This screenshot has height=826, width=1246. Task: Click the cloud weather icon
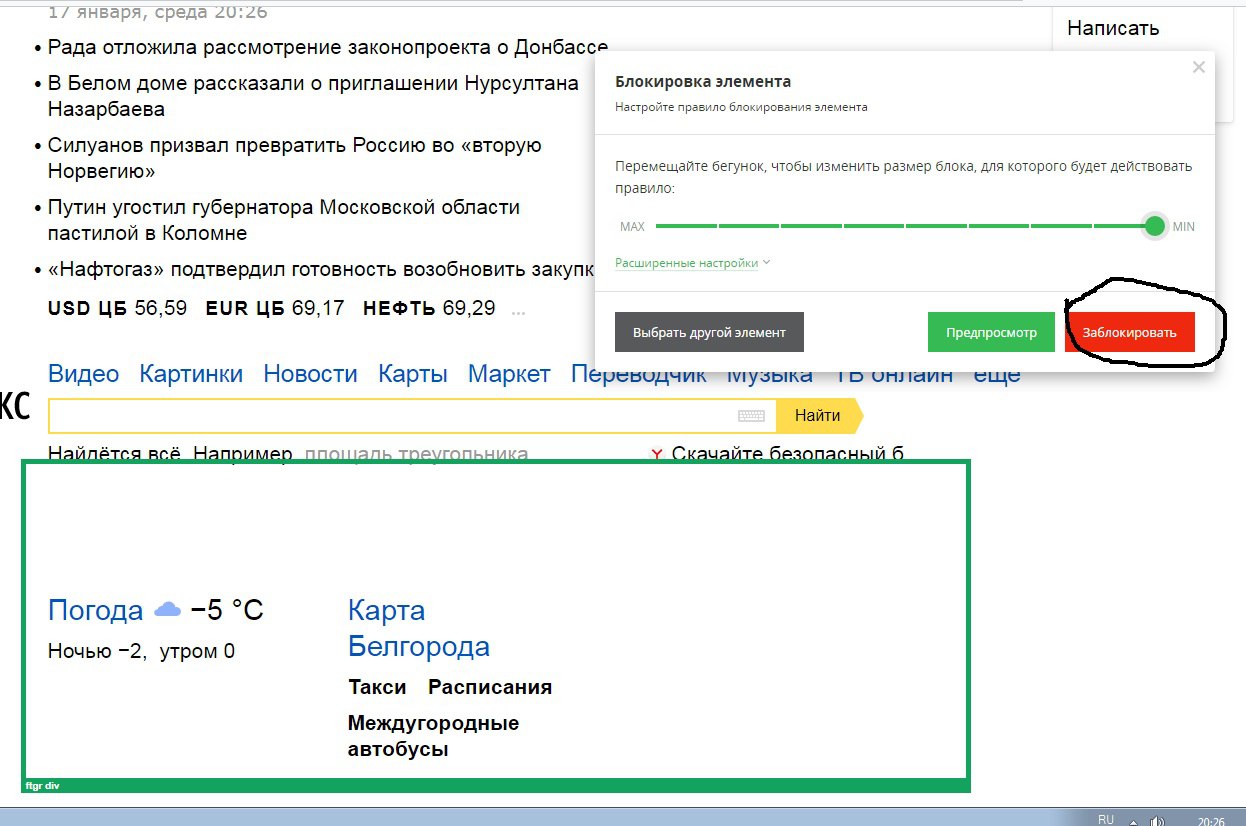(167, 609)
